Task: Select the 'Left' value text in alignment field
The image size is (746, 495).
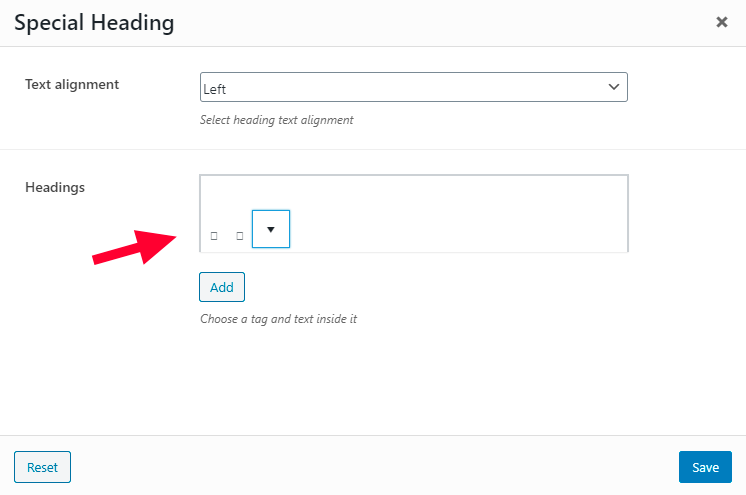Action: 214,89
